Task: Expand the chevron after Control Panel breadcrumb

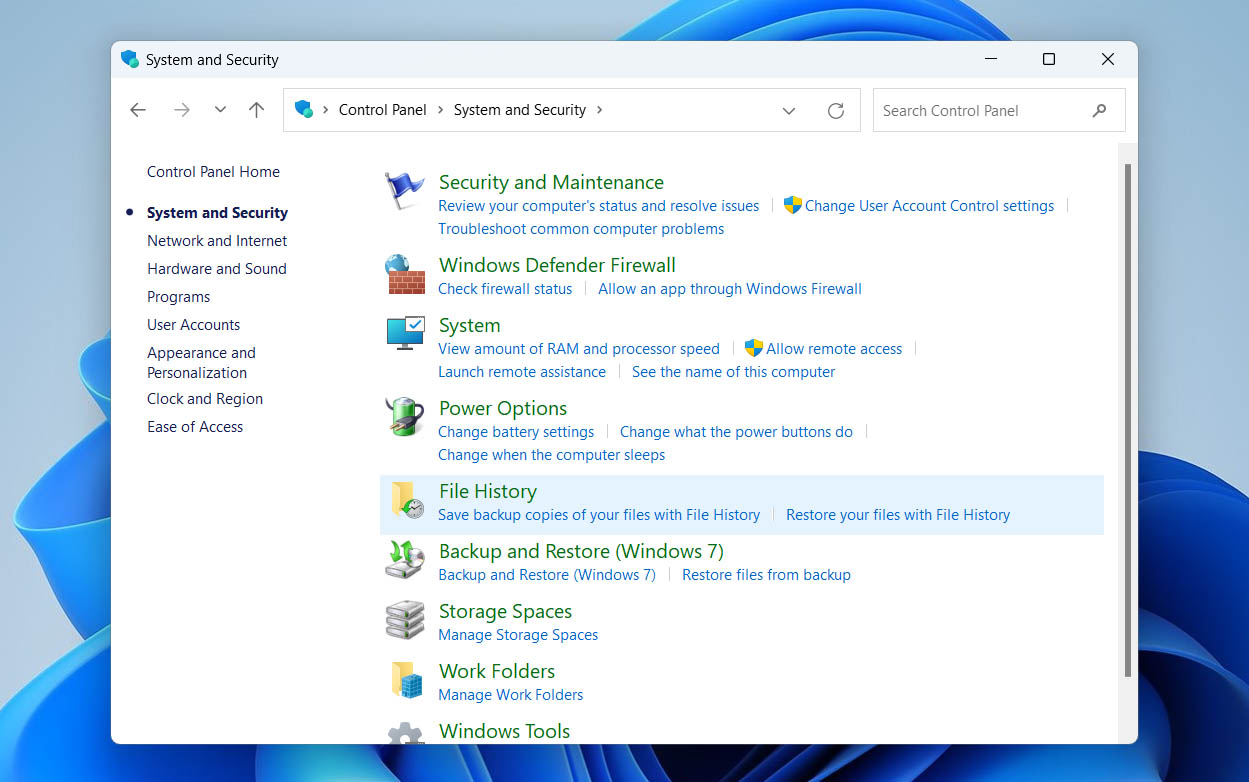Action: 440,110
